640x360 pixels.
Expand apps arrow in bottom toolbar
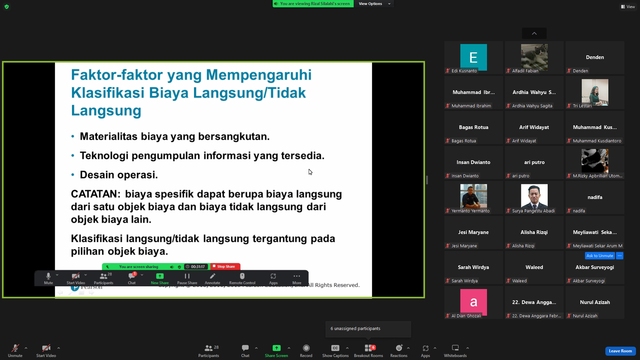click(x=435, y=348)
